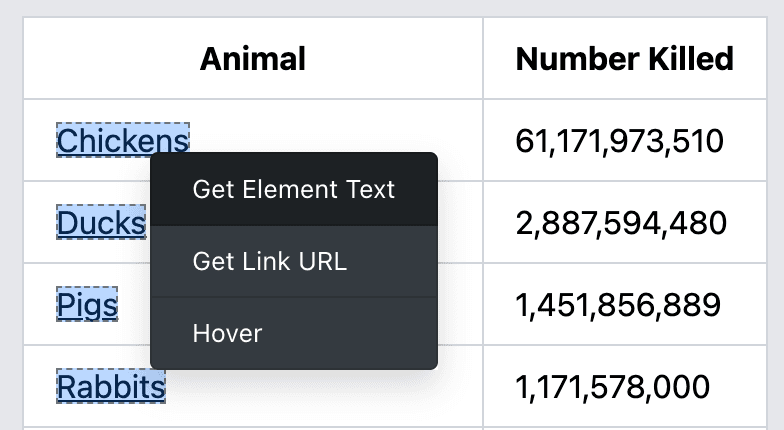The width and height of the screenshot is (784, 430).
Task: Open the Rabbits link
Action: coord(110,386)
